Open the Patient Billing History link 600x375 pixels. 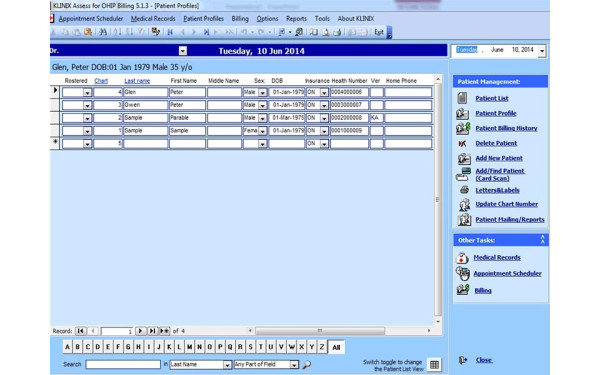pos(506,128)
